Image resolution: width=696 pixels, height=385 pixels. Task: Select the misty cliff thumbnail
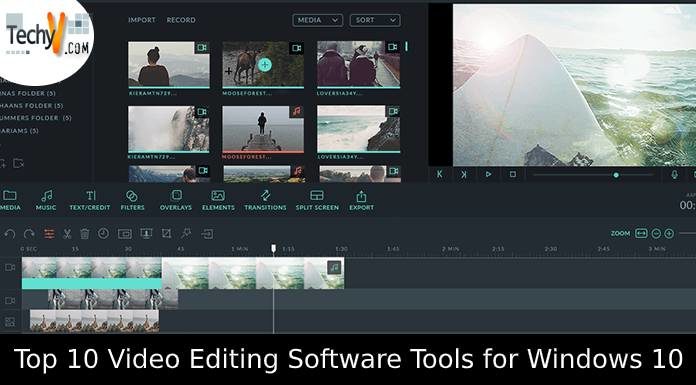(169, 129)
